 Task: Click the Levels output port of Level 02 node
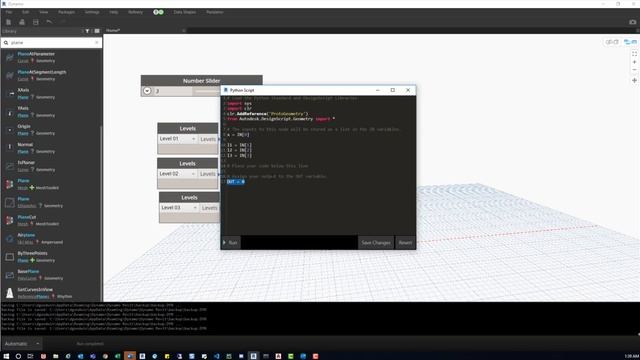[208, 174]
